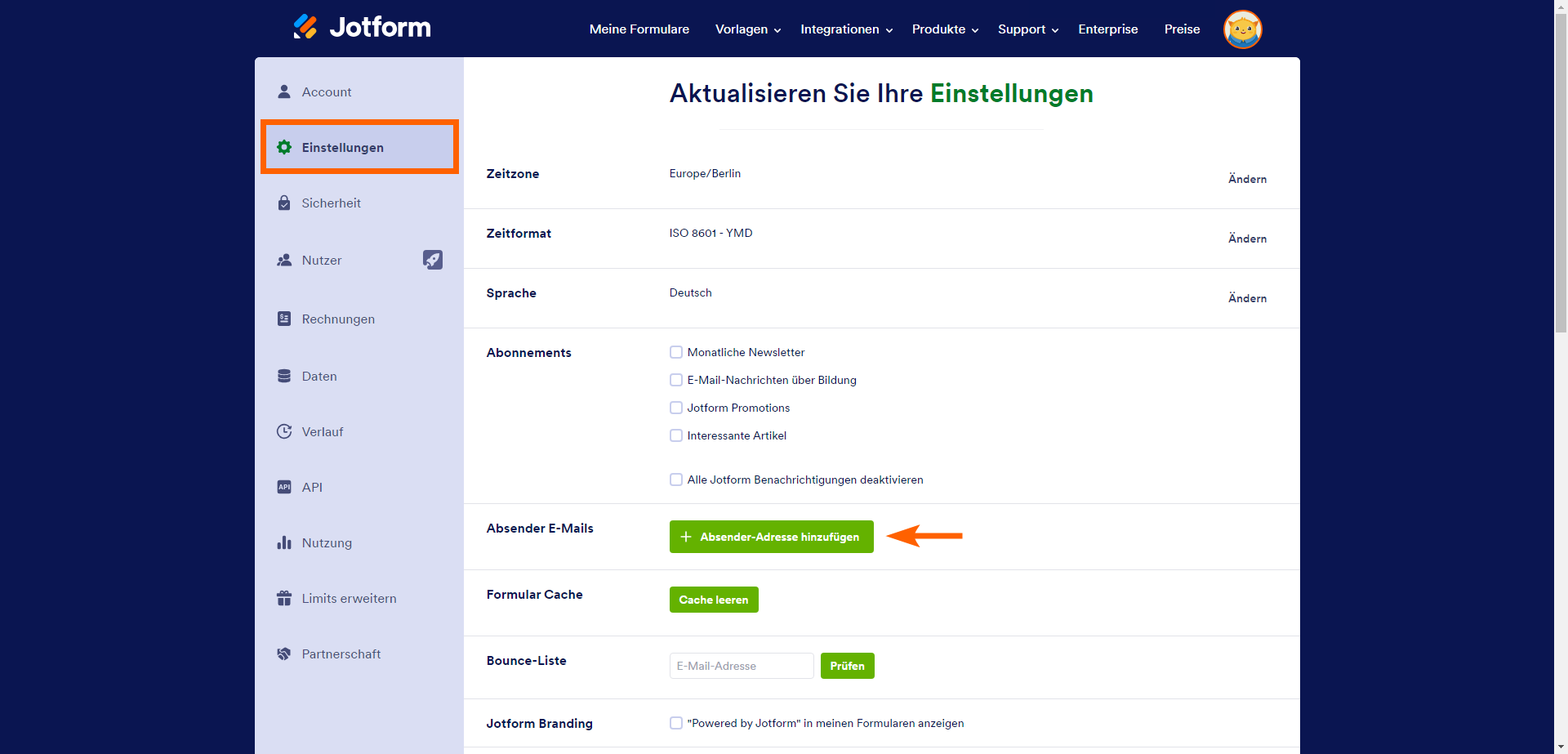The image size is (1568, 754).
Task: Go to Enterprise page
Action: (x=1108, y=29)
